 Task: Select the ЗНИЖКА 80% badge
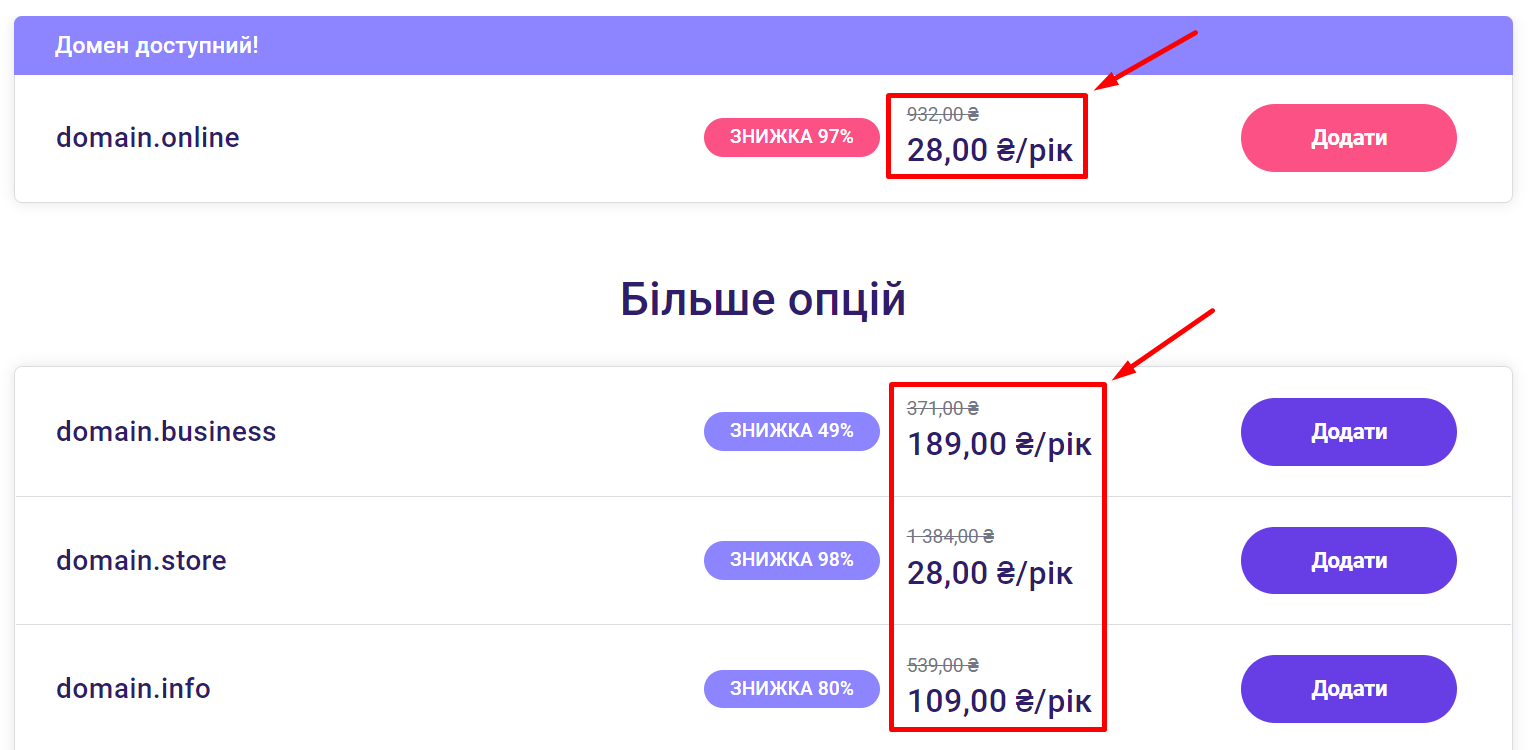(x=791, y=689)
